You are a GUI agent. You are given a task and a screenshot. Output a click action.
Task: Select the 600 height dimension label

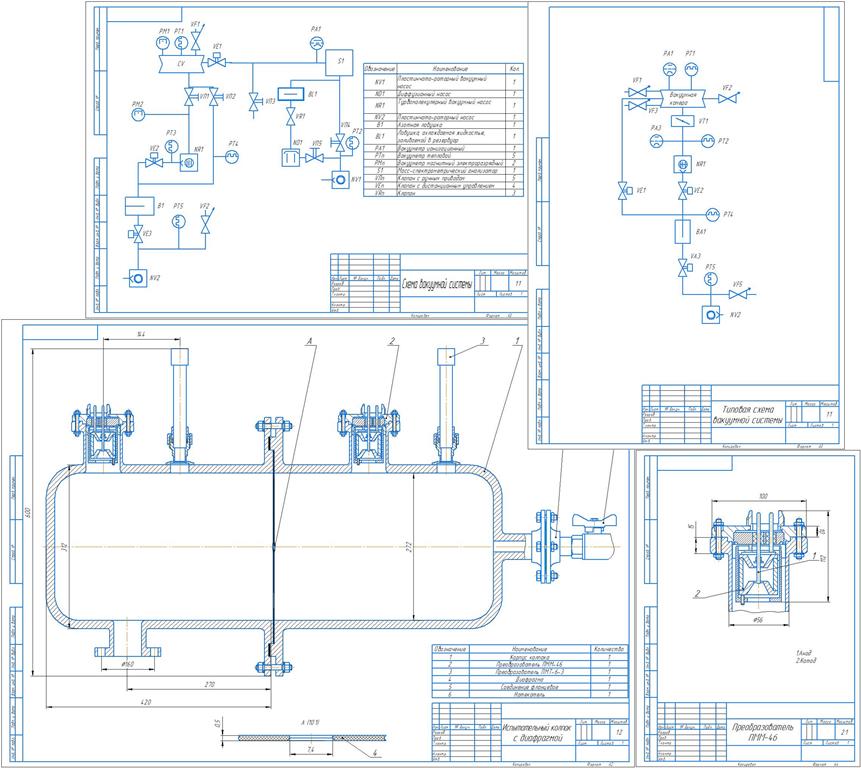(x=29, y=512)
